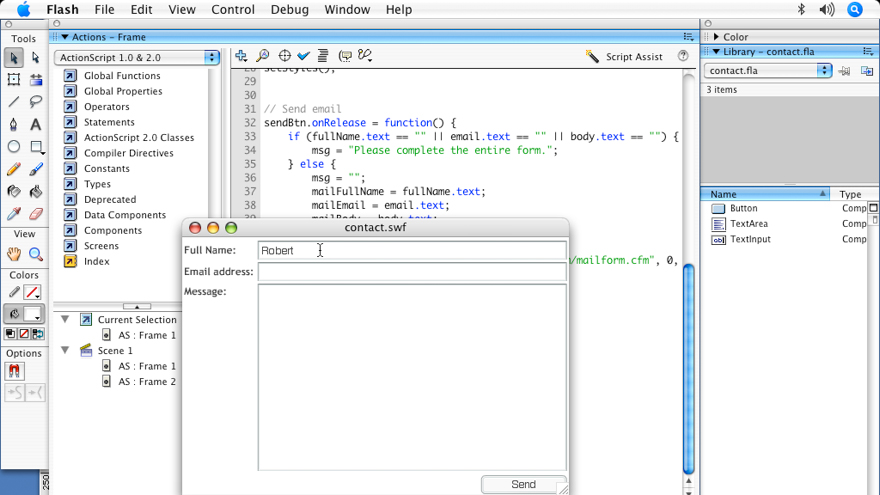Toggle Script Assist mode
Image resolution: width=880 pixels, height=495 pixels.
tap(624, 57)
